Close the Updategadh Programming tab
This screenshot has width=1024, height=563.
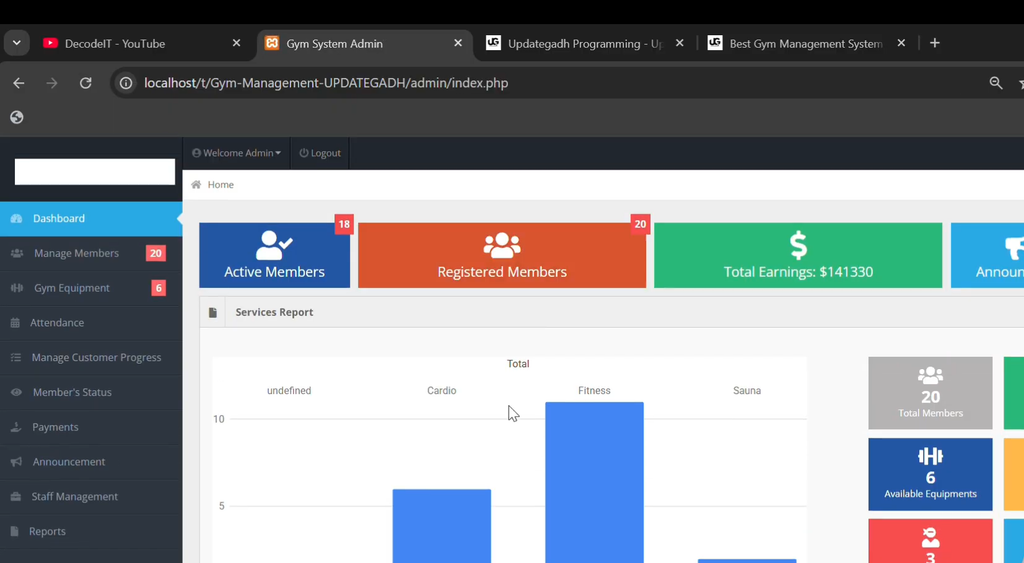point(679,43)
